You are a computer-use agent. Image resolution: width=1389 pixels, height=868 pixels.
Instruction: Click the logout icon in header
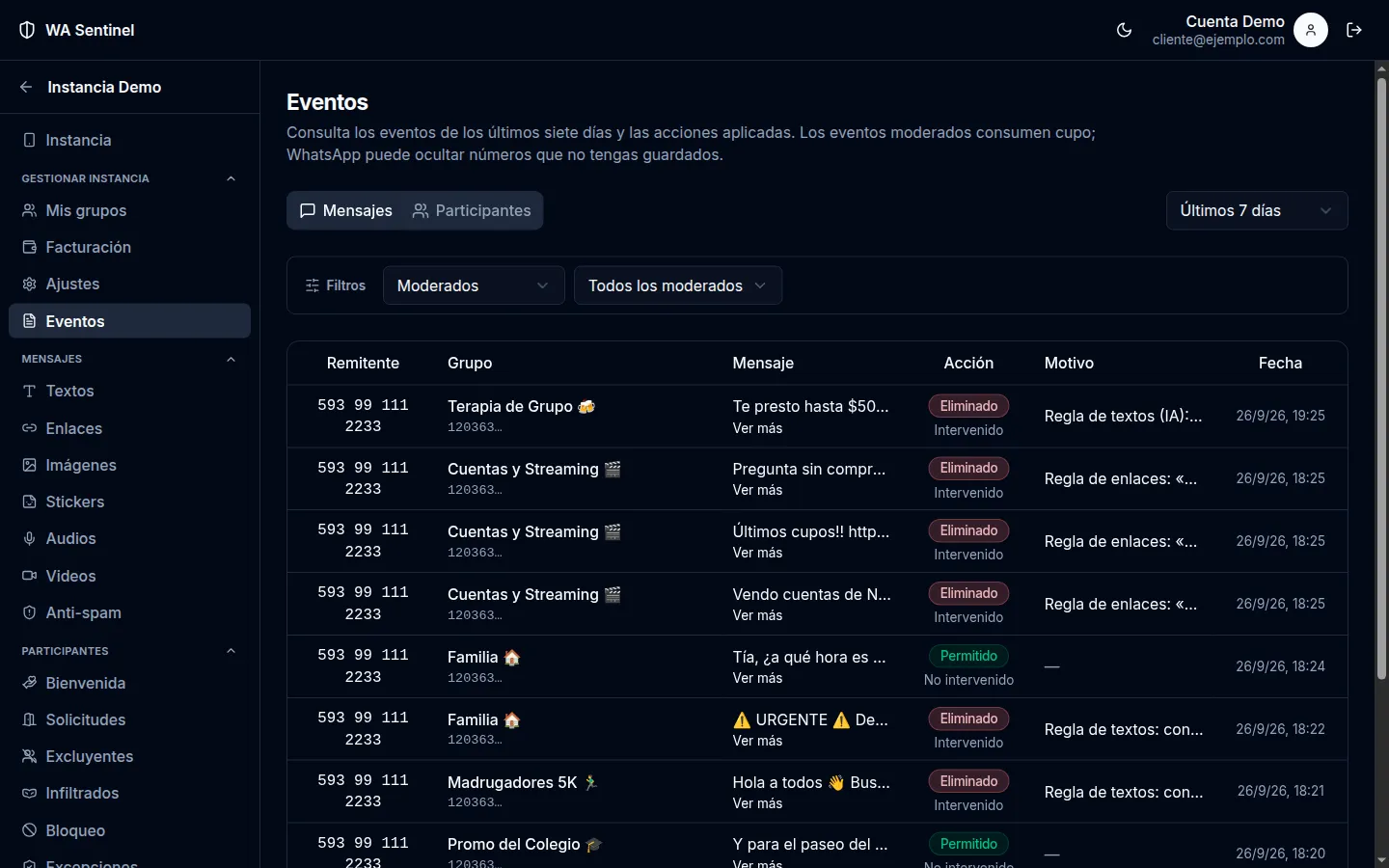tap(1354, 30)
